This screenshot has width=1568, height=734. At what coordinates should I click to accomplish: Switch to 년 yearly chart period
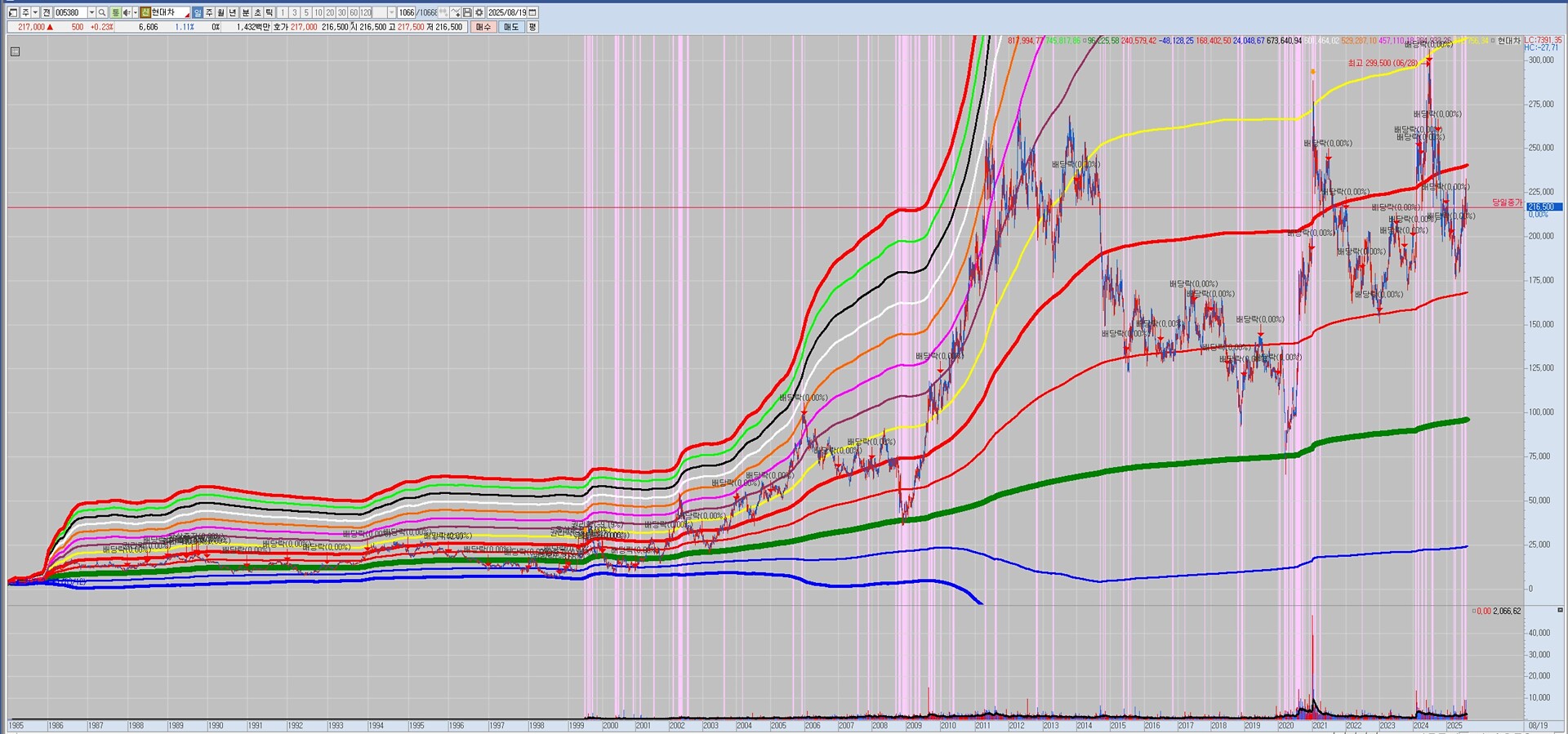pyautogui.click(x=233, y=12)
